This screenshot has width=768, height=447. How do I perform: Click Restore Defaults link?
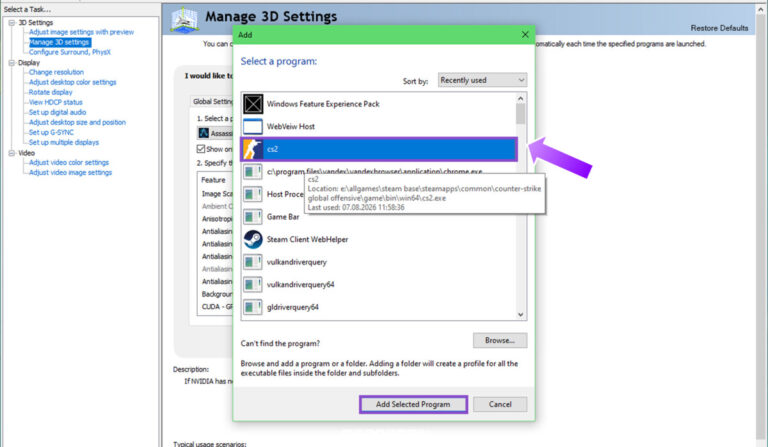[x=719, y=28]
